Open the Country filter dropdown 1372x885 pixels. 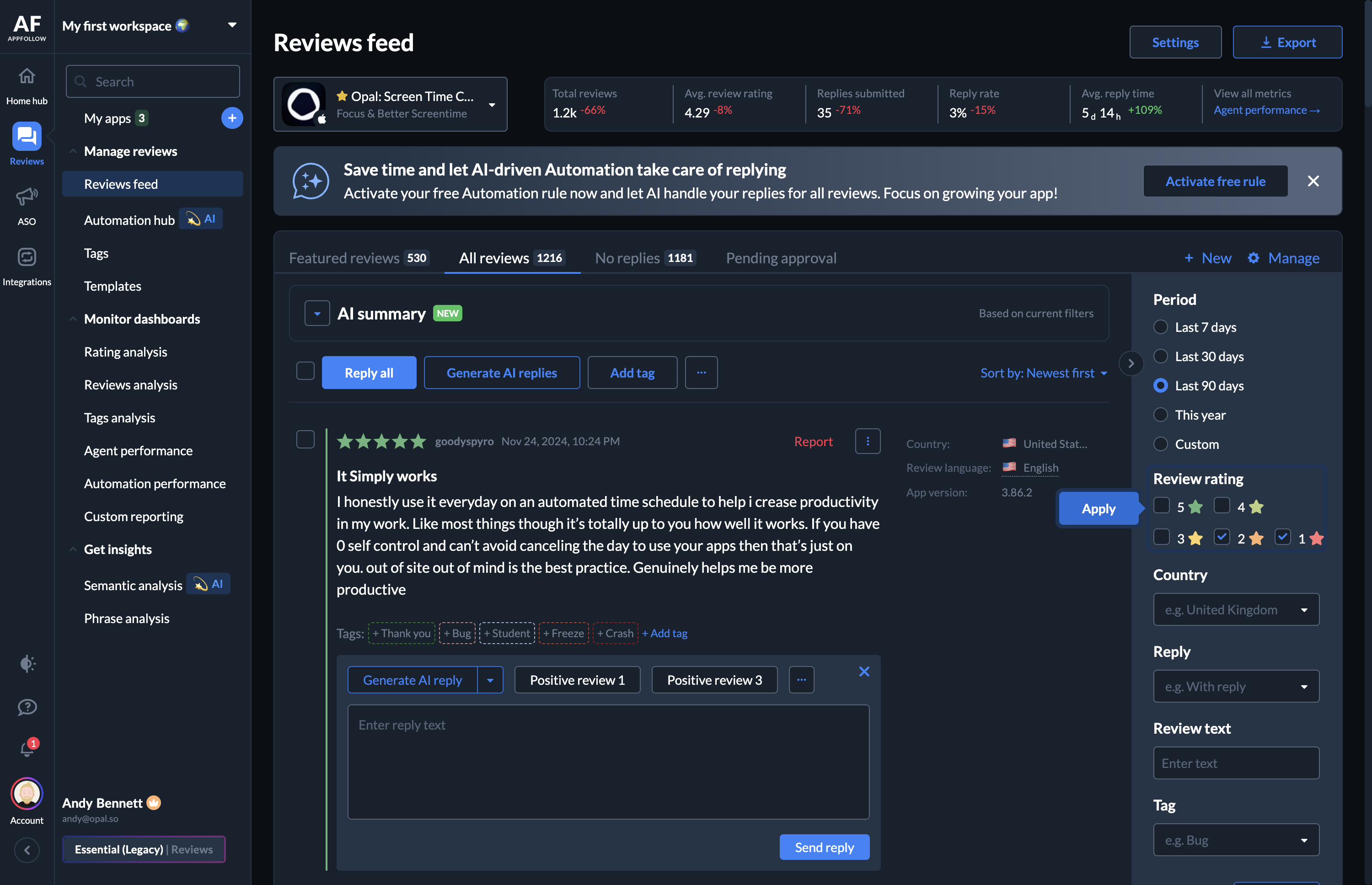pos(1236,609)
